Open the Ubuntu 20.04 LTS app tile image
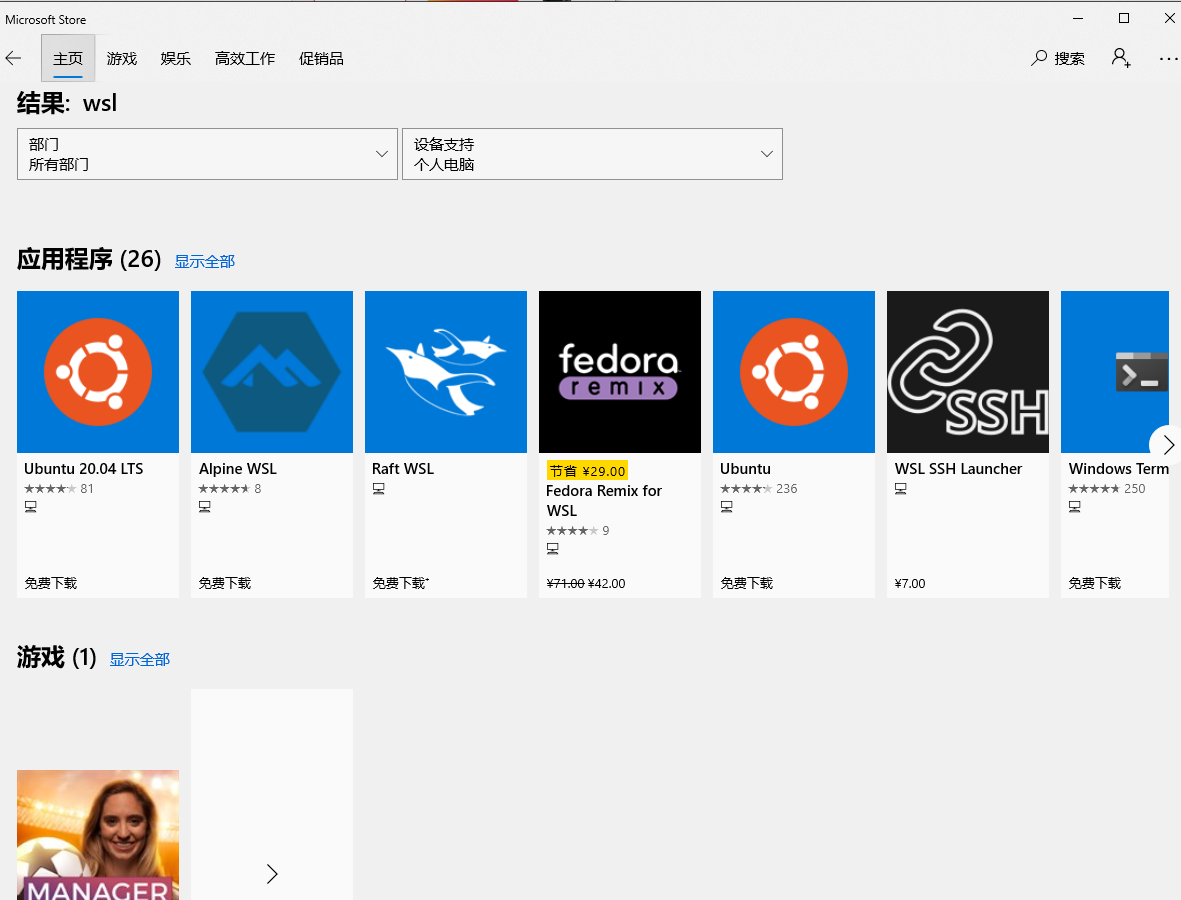Screen dimensions: 1181x900 98,372
